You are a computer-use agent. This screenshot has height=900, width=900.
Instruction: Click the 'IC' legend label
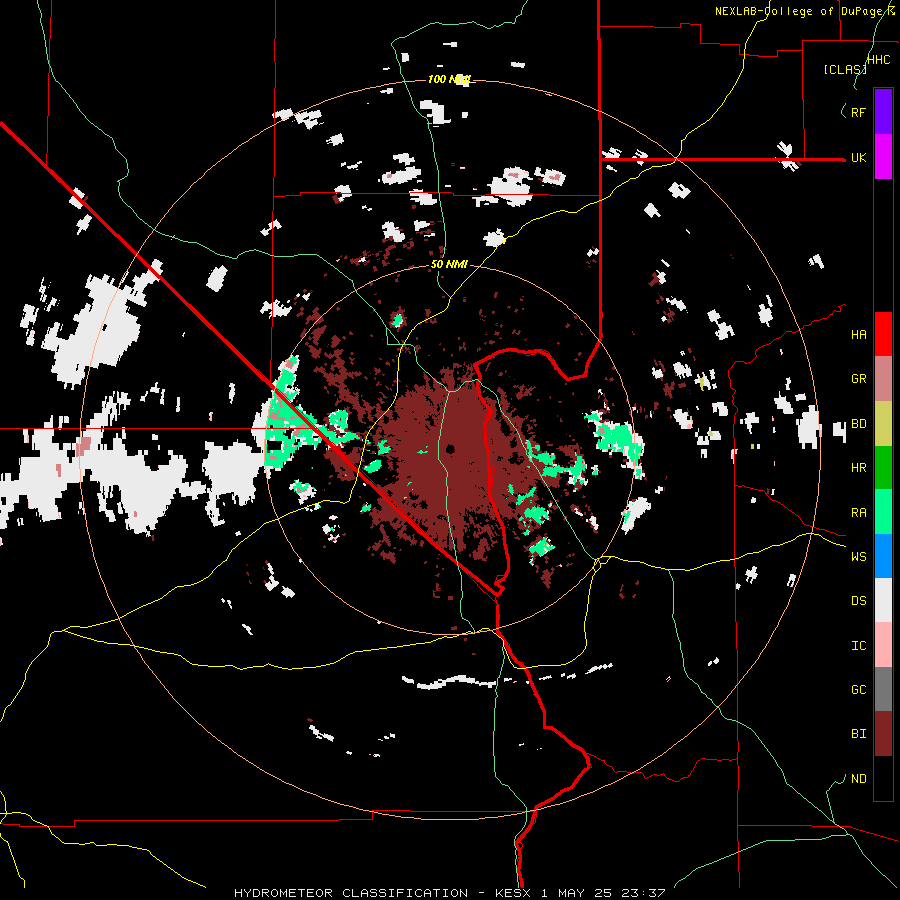coord(858,646)
